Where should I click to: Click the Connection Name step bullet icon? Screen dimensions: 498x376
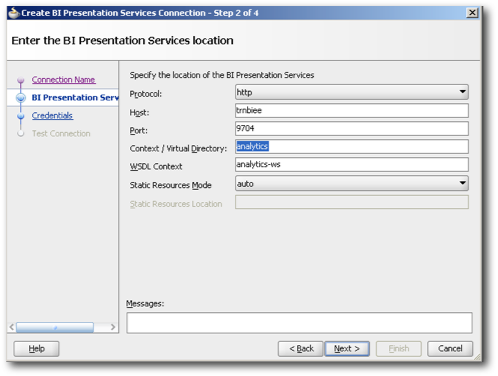pyautogui.click(x=21, y=80)
